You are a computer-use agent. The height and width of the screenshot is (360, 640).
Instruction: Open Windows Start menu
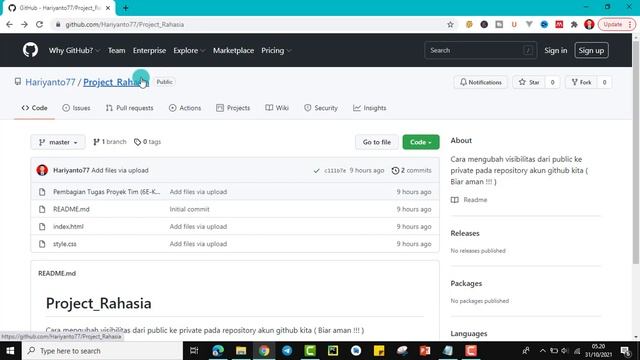[x=10, y=351]
